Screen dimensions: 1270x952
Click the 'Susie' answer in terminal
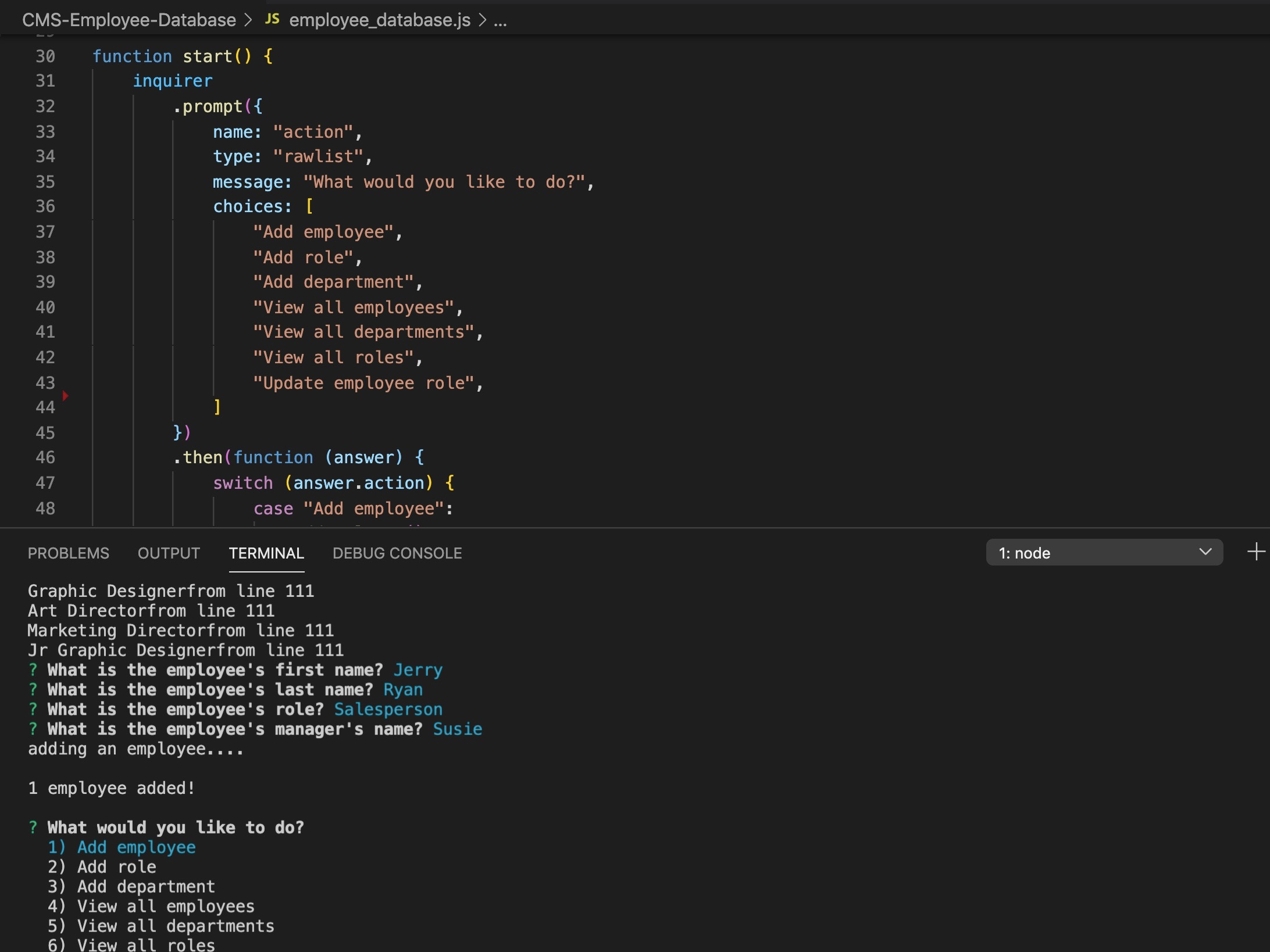pos(458,729)
